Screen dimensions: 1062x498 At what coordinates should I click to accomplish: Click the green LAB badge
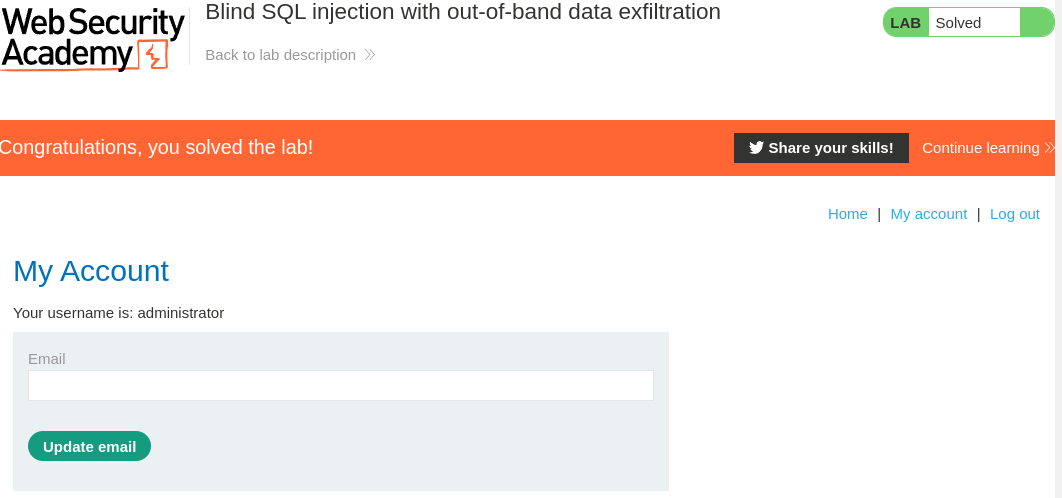pyautogui.click(x=905, y=23)
